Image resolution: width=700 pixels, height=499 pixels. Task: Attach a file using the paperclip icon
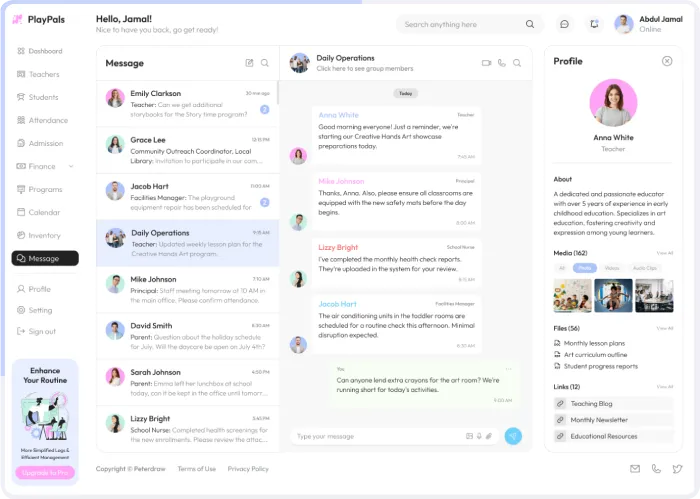489,436
